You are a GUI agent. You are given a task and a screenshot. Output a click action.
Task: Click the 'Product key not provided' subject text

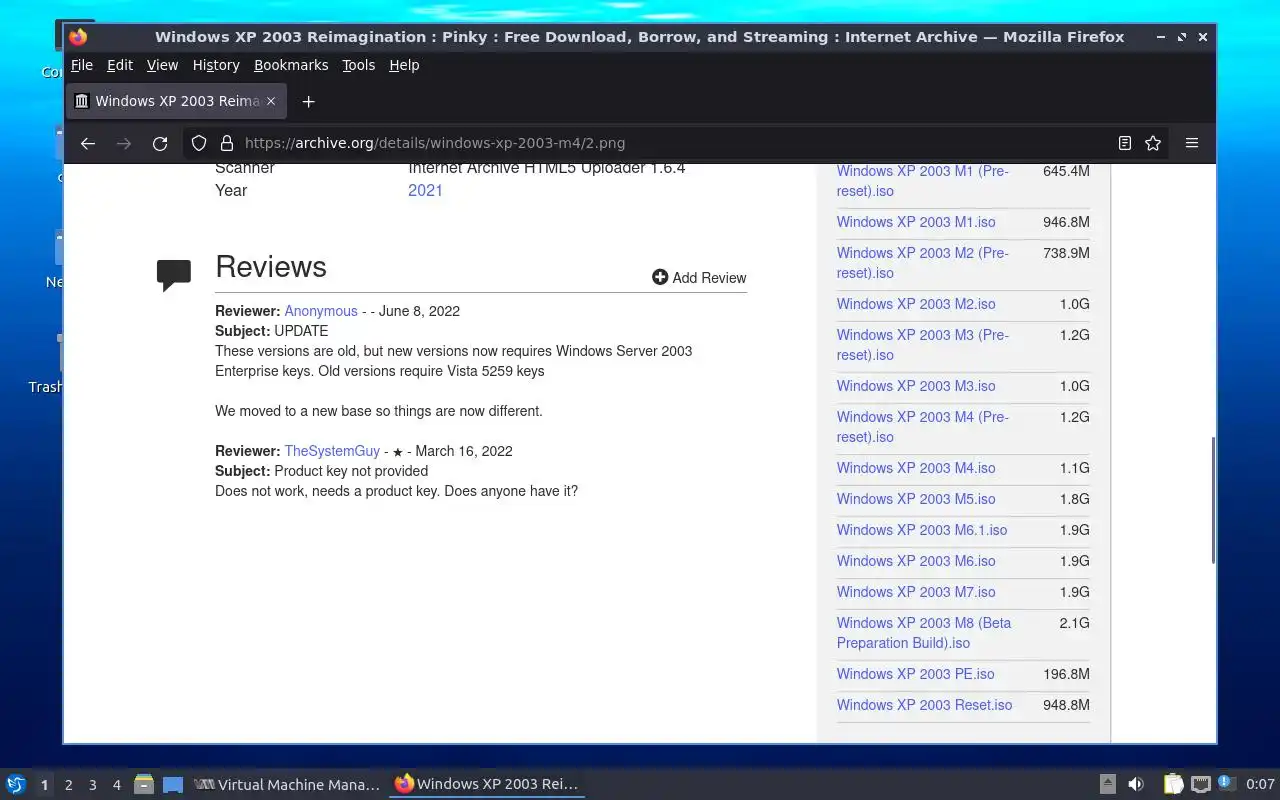coord(351,471)
